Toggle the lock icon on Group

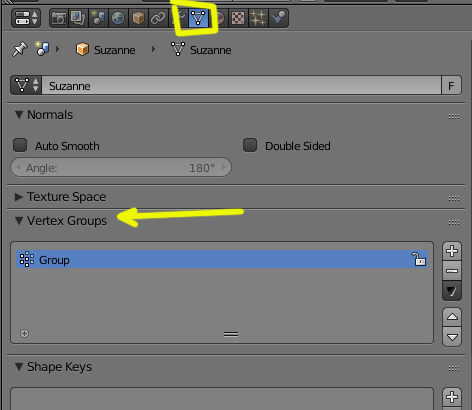pyautogui.click(x=420, y=259)
